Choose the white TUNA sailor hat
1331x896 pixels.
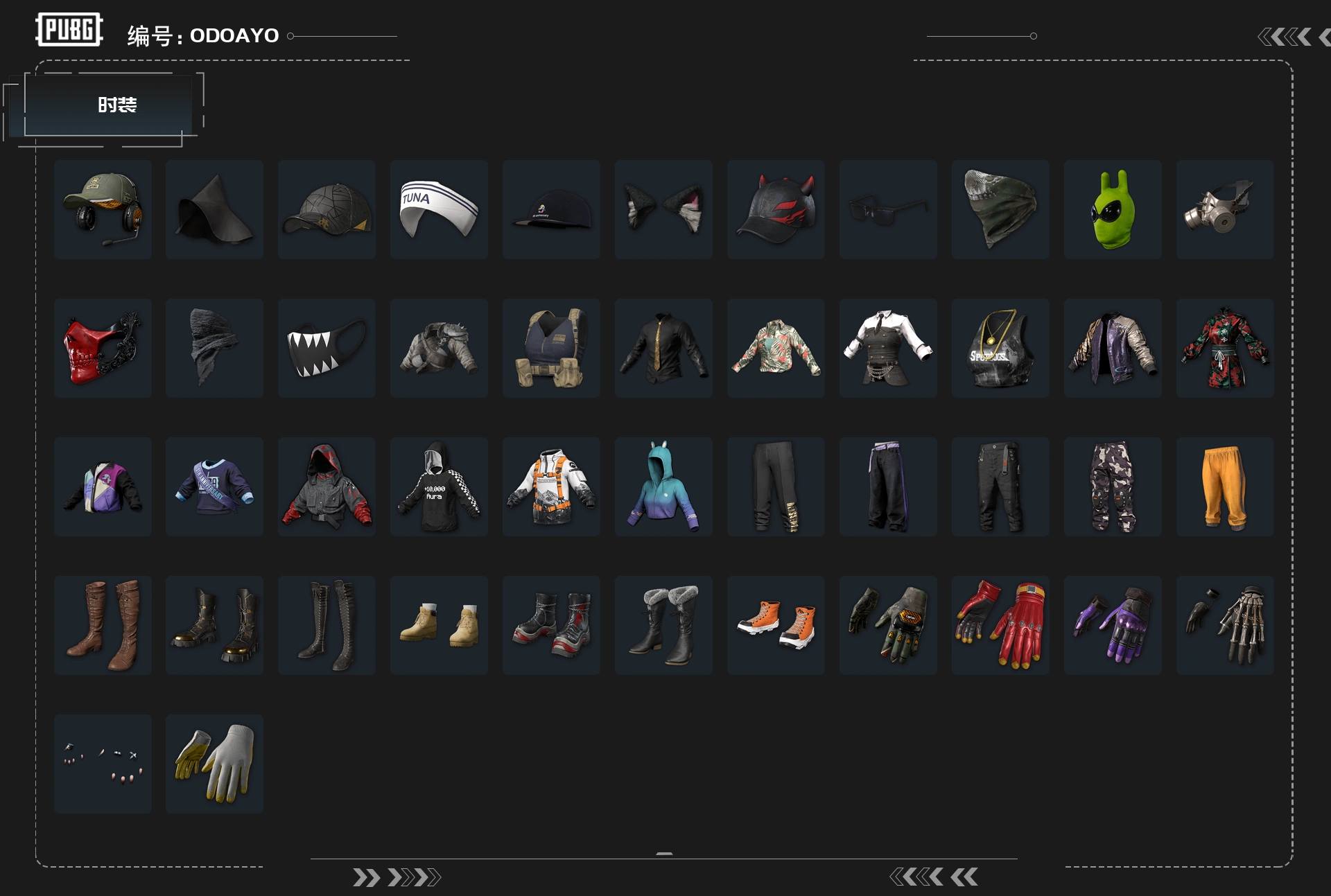click(440, 209)
